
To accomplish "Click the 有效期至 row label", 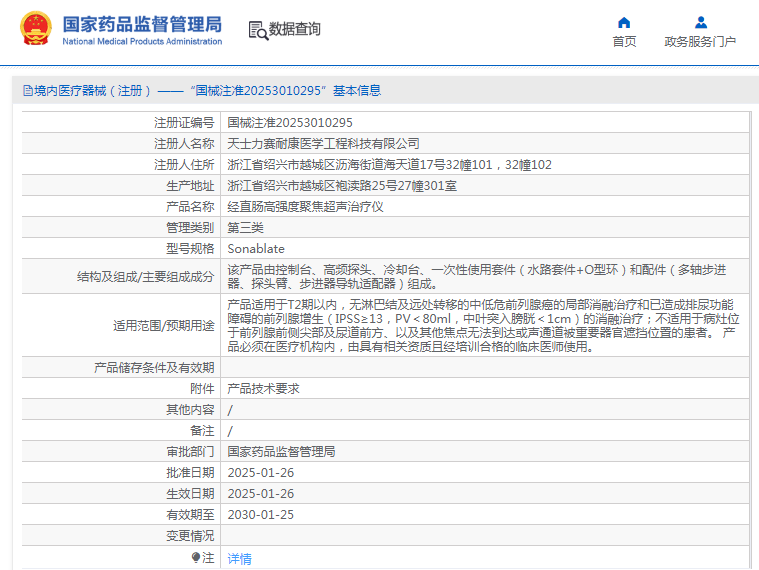I will pyautogui.click(x=190, y=515).
